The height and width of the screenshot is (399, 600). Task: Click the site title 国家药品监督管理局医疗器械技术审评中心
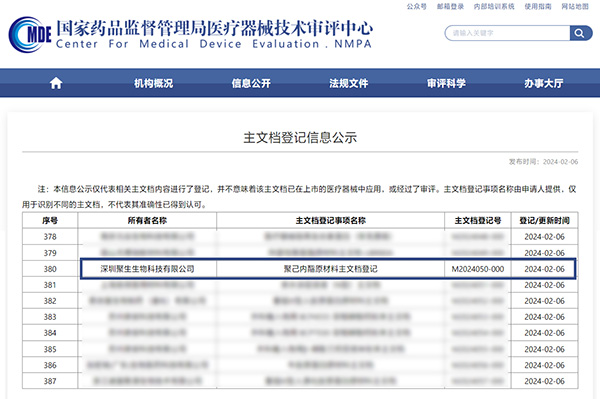214,28
